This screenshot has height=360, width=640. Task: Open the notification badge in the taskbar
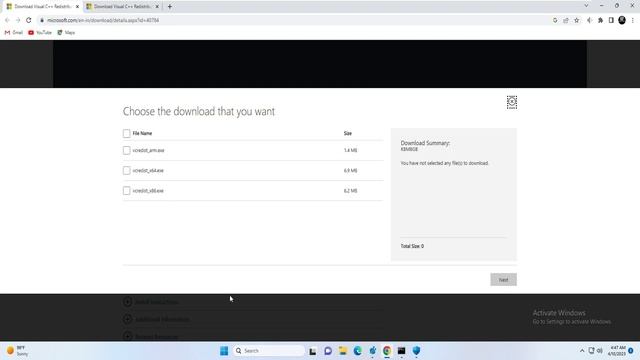631,351
